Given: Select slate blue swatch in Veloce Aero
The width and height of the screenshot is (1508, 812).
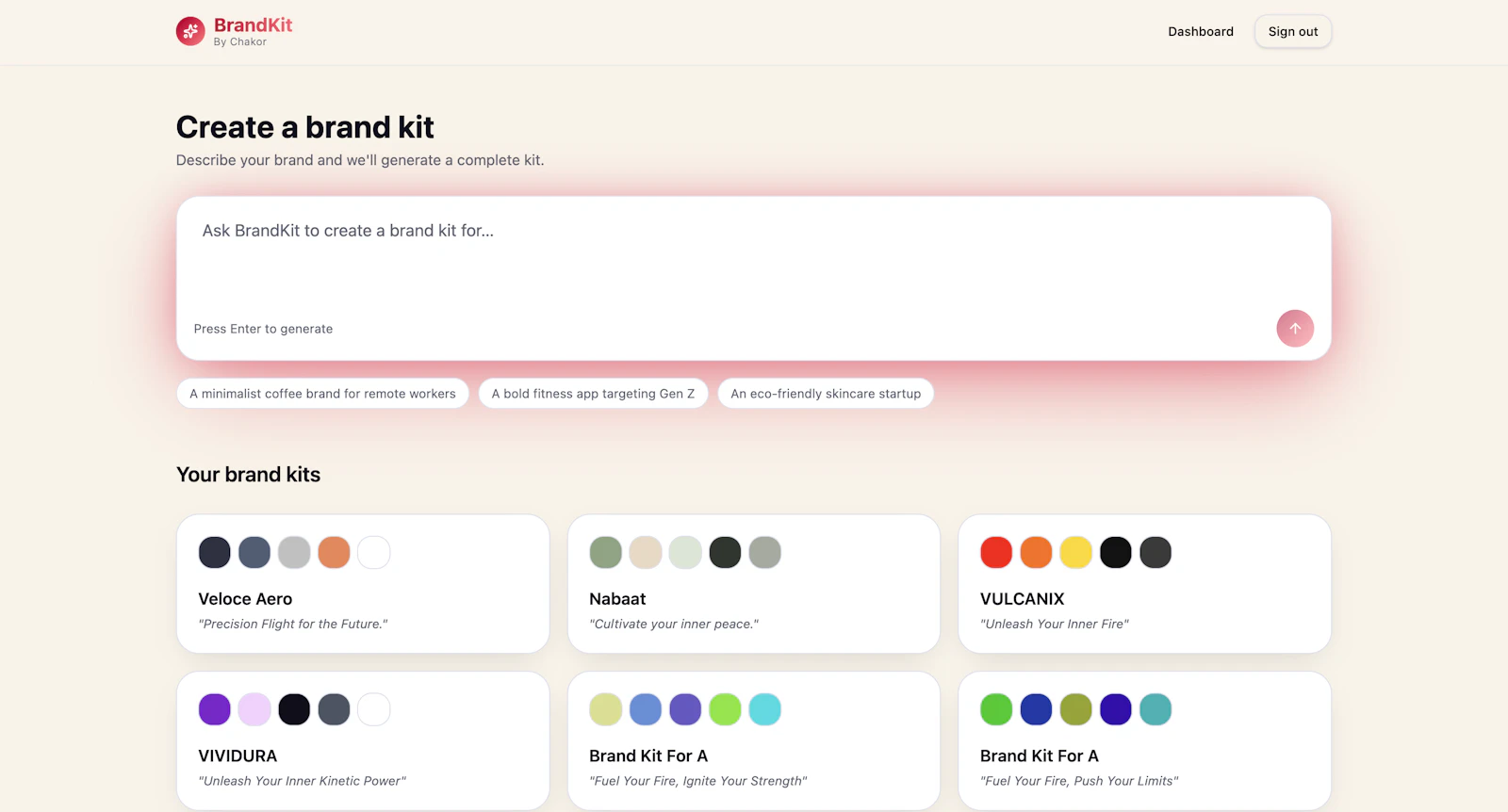Looking at the screenshot, I should pyautogui.click(x=254, y=553).
